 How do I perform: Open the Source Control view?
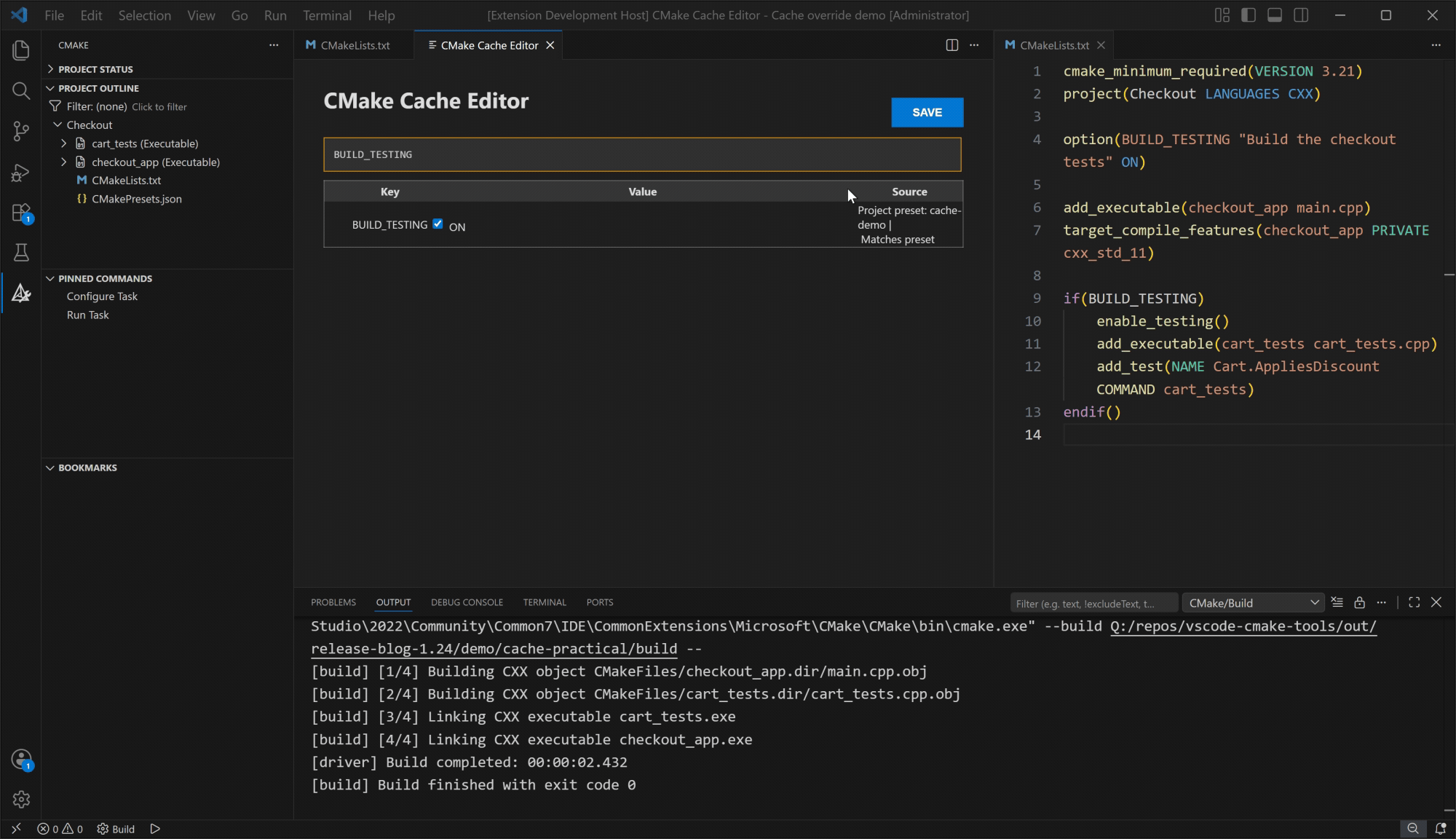point(21,131)
